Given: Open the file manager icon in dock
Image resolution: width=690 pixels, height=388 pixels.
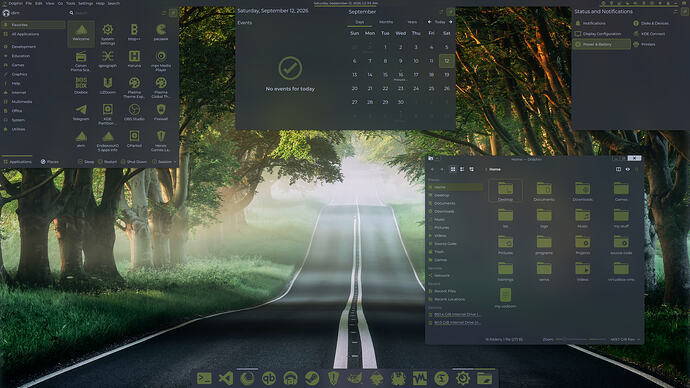Looking at the screenshot, I should pos(484,378).
